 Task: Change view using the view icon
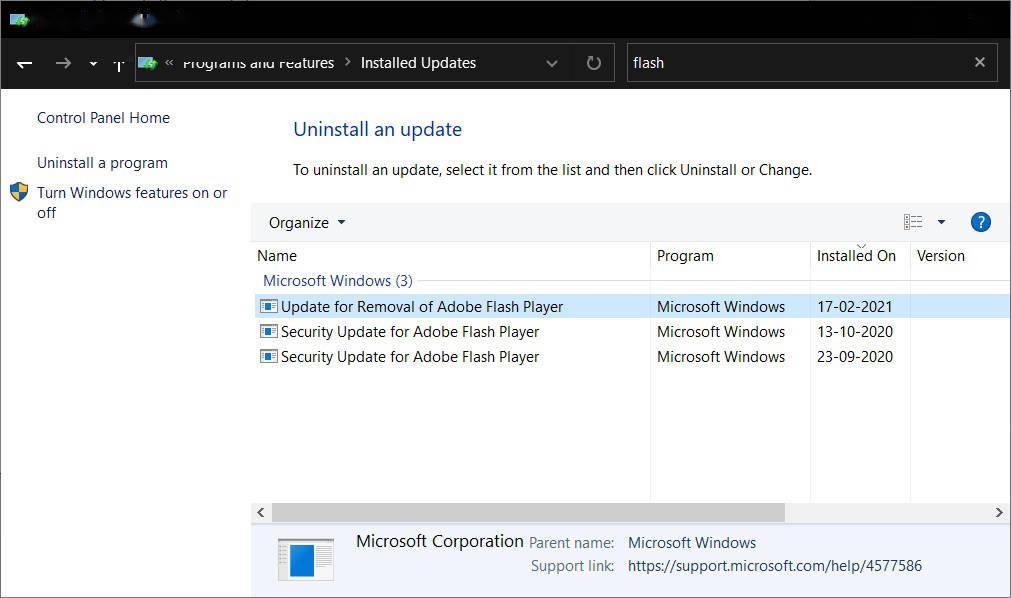913,222
